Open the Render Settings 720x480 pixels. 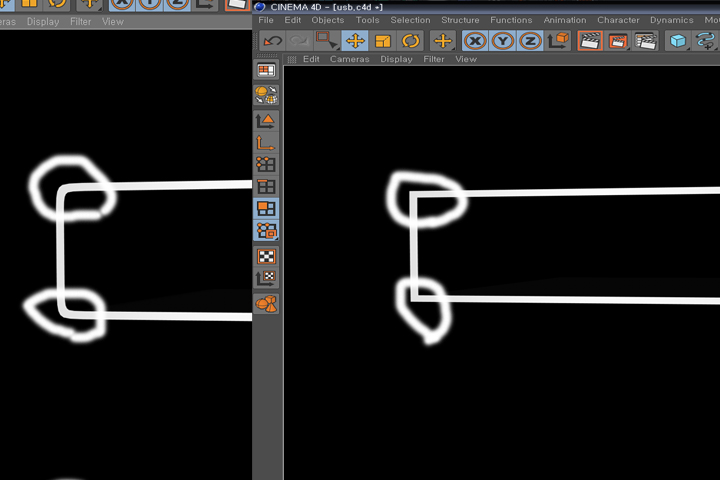click(646, 41)
